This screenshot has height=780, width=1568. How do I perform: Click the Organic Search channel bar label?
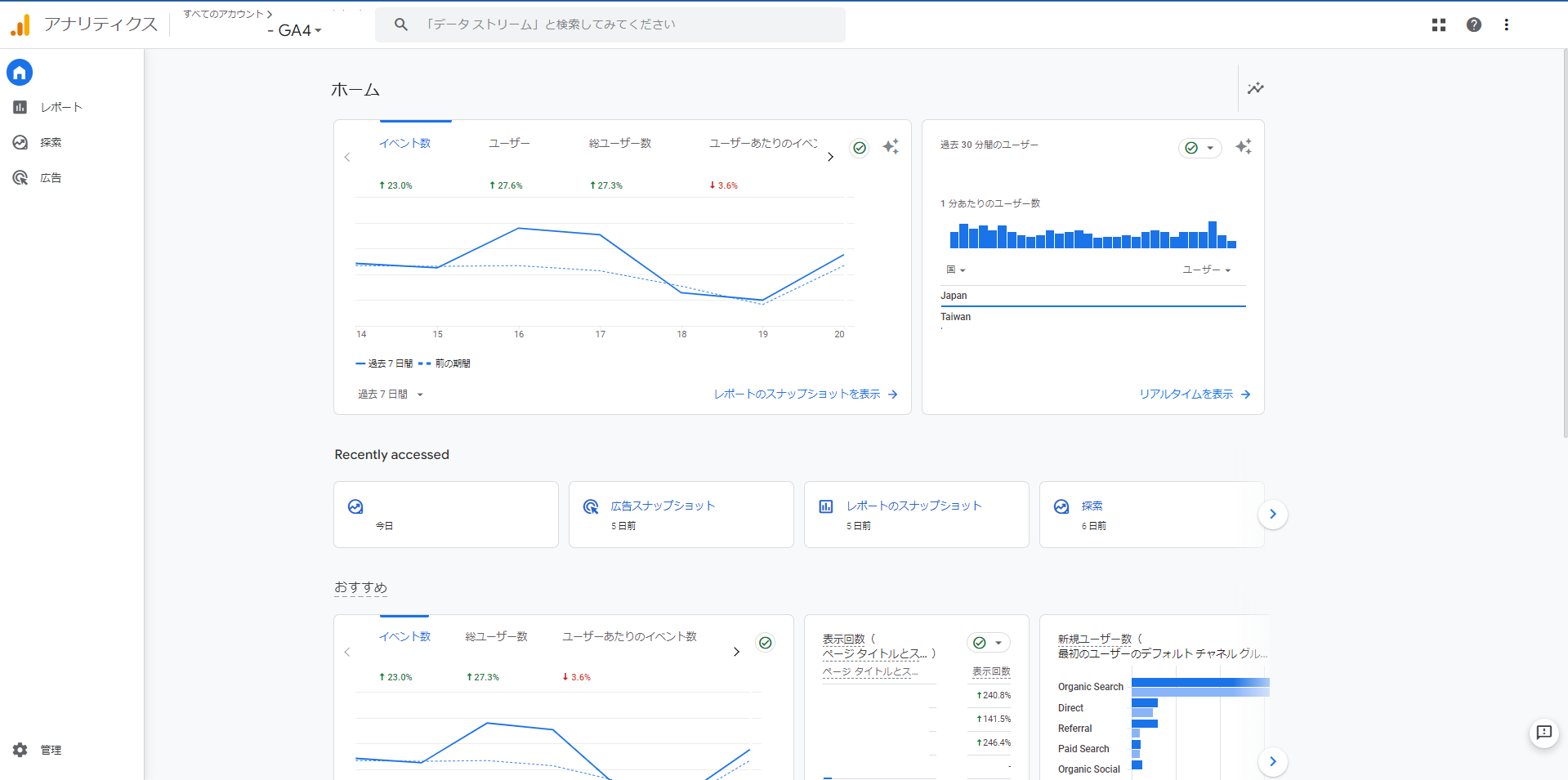1091,687
